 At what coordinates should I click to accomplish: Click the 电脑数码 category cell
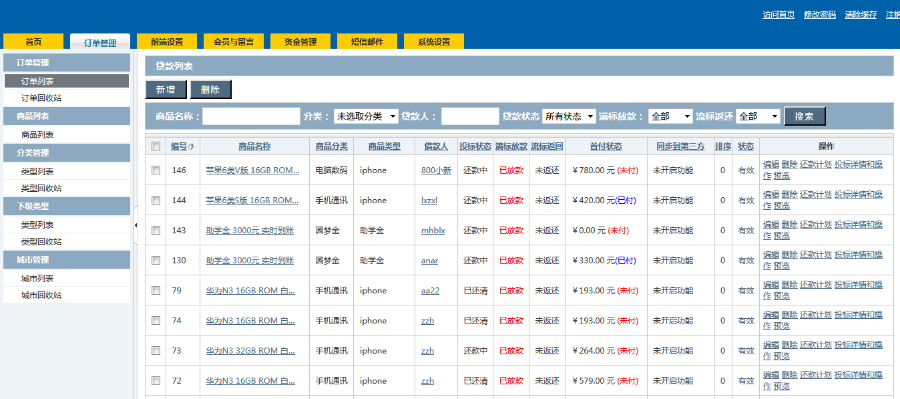[331, 170]
